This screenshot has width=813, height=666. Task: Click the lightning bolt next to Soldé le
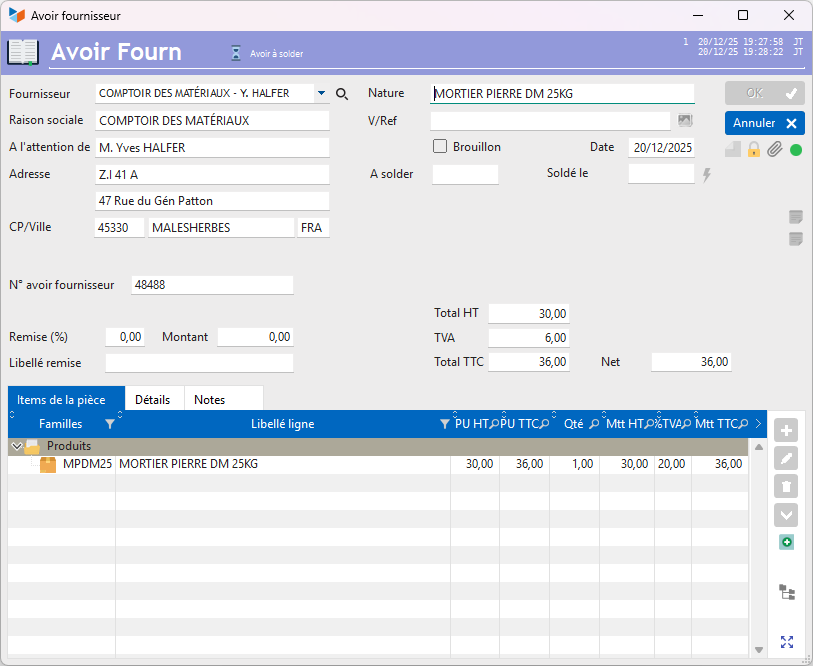tap(707, 175)
